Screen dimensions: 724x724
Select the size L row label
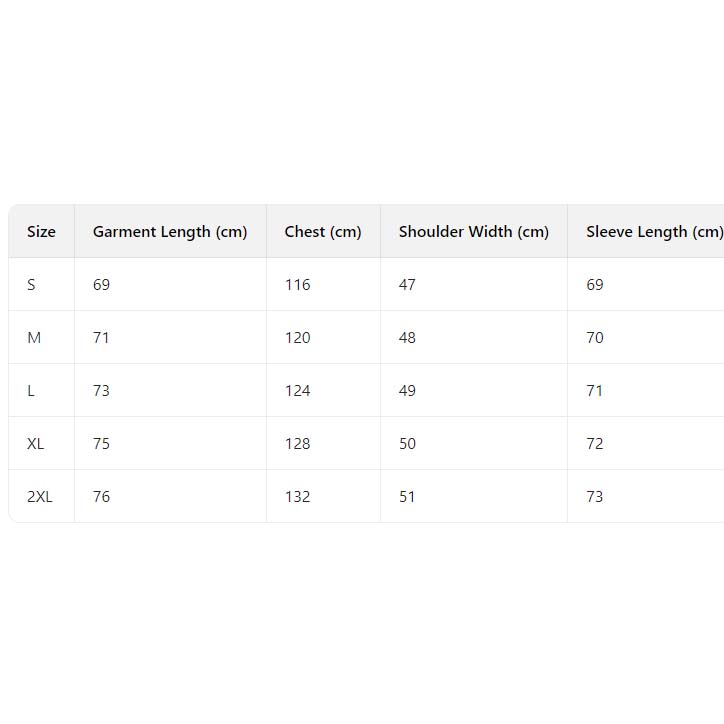tap(32, 391)
